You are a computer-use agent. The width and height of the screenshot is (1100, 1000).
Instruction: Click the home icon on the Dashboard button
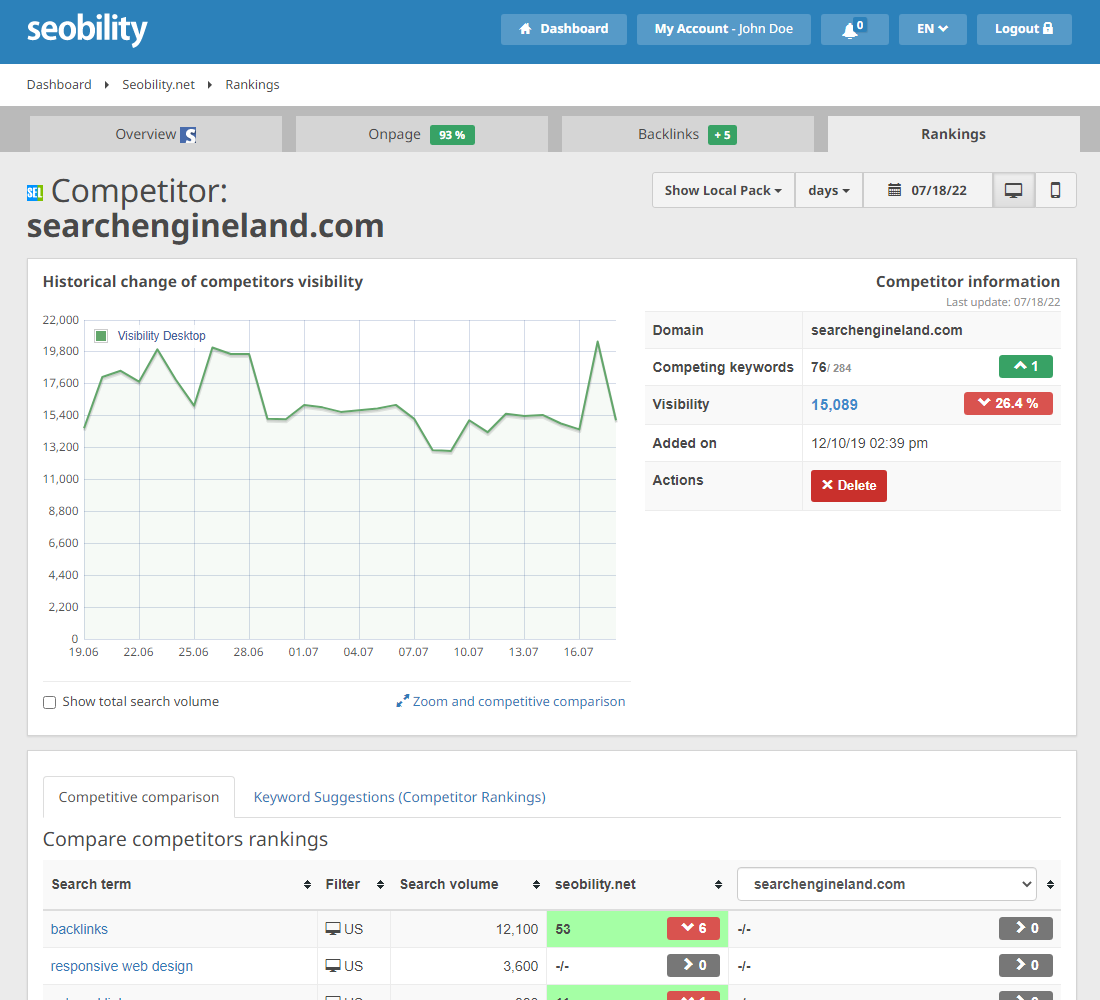(525, 29)
